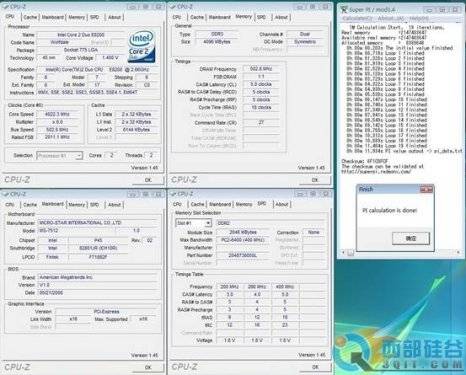The image size is (466, 375).
Task: Select Cache tab in the CPU-Z Motherboard window
Action: 30,205
